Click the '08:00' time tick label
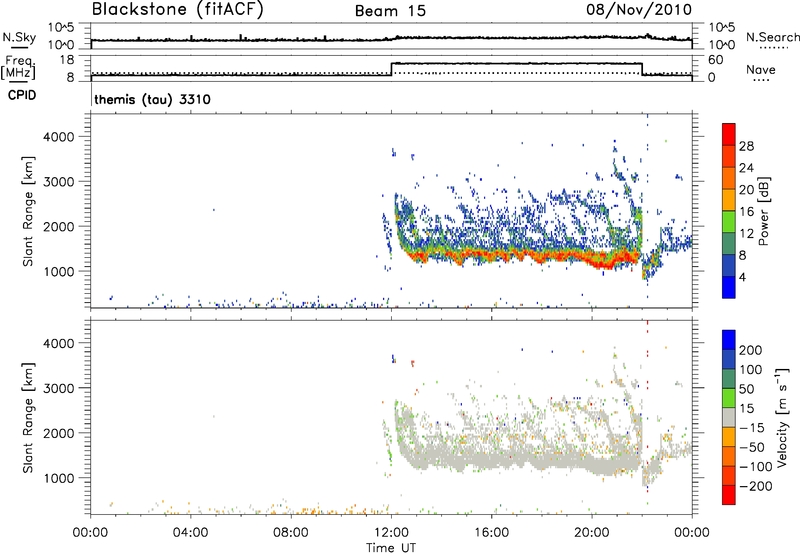The height and width of the screenshot is (554, 800). tap(291, 533)
